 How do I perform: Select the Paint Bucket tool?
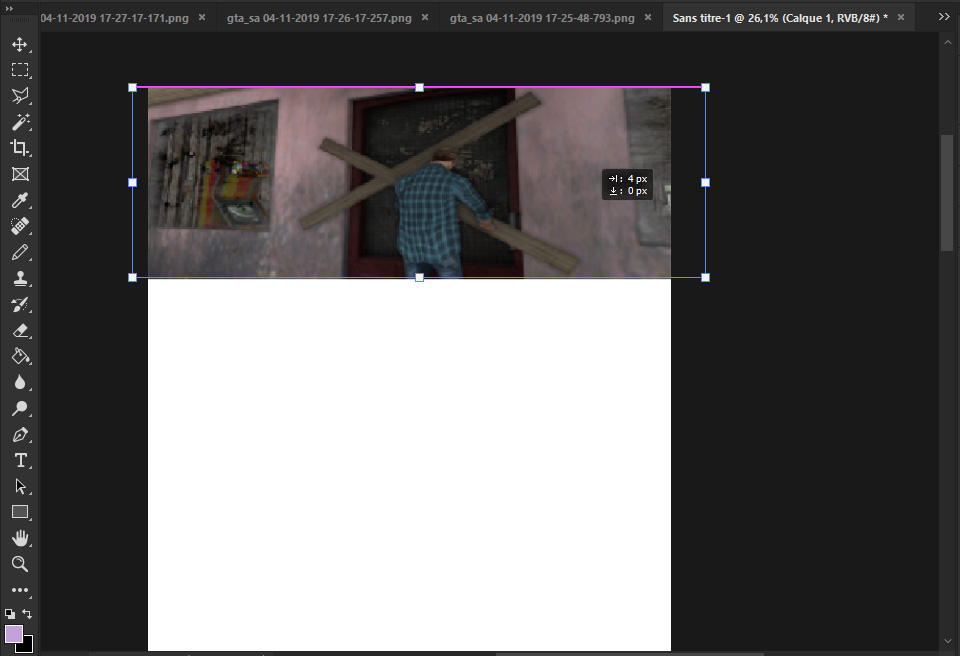pos(20,356)
